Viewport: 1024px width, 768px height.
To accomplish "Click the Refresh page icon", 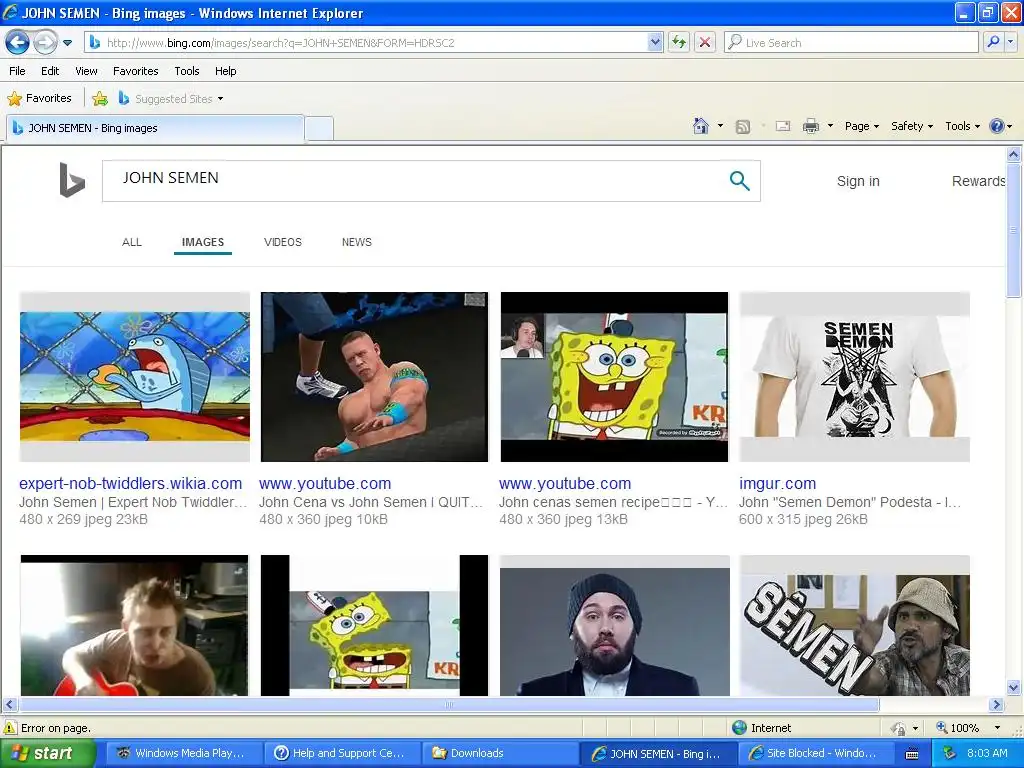I will (x=679, y=43).
